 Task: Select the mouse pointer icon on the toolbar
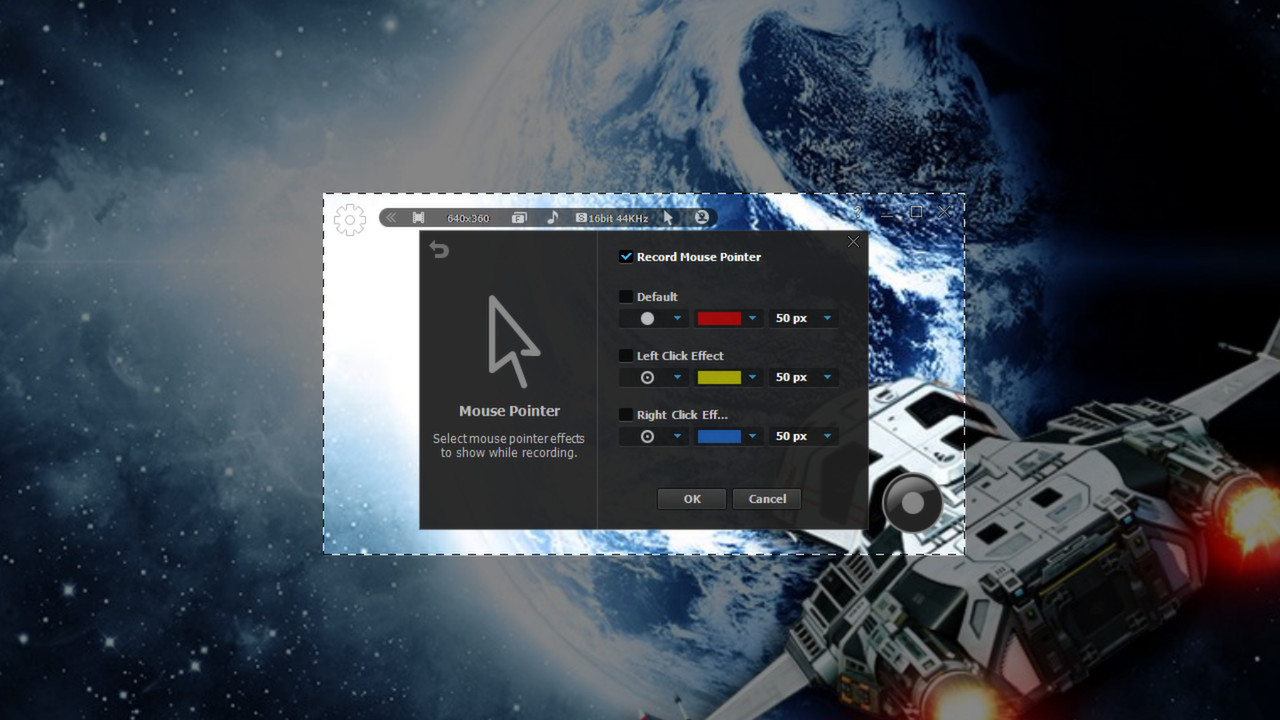tap(667, 217)
